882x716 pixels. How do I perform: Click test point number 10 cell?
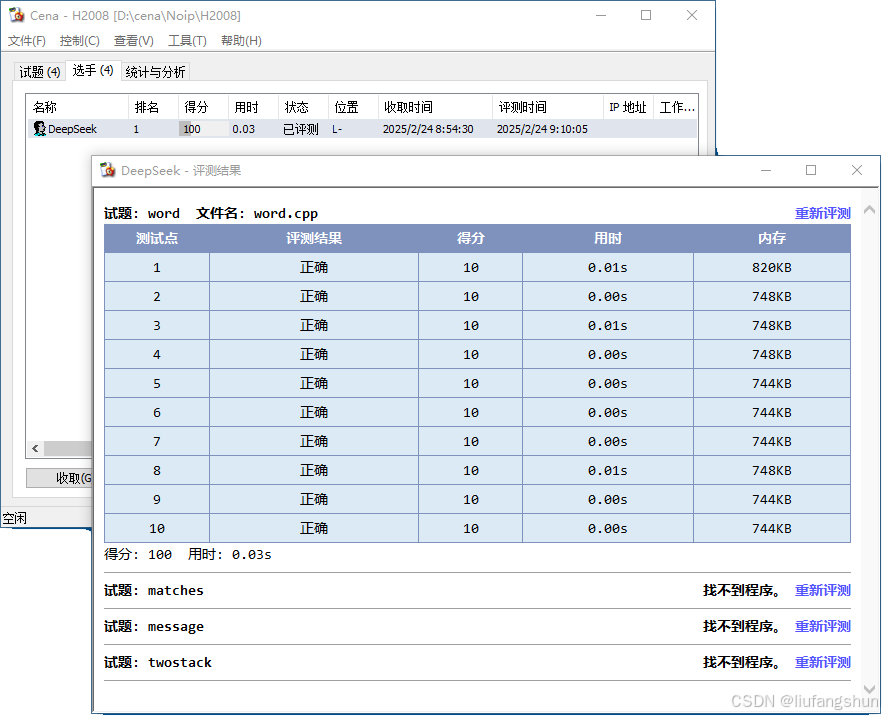point(157,528)
